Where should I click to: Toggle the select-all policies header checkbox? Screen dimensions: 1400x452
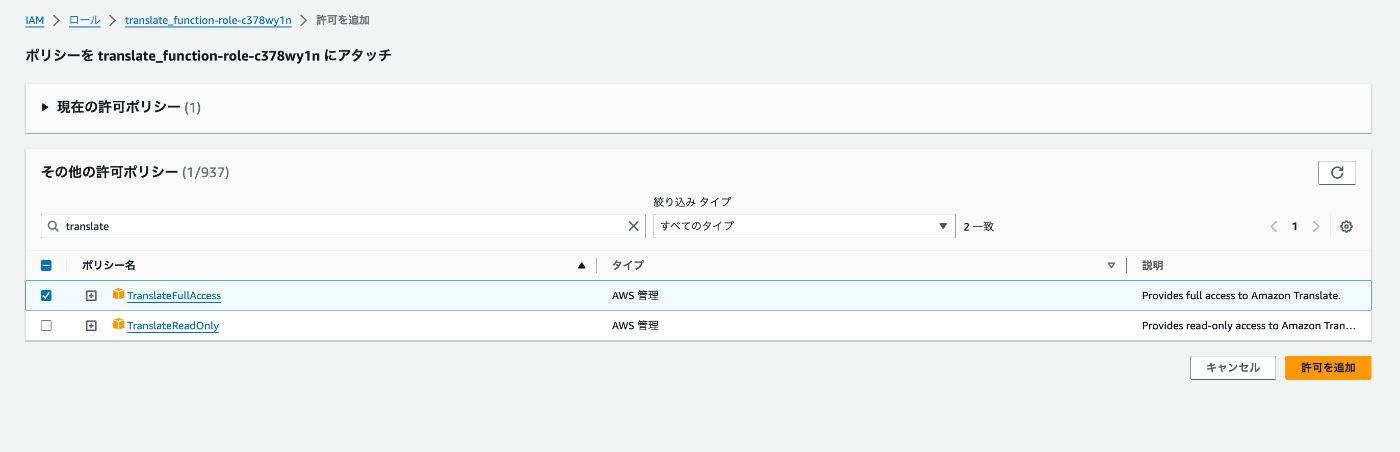tap(46, 266)
